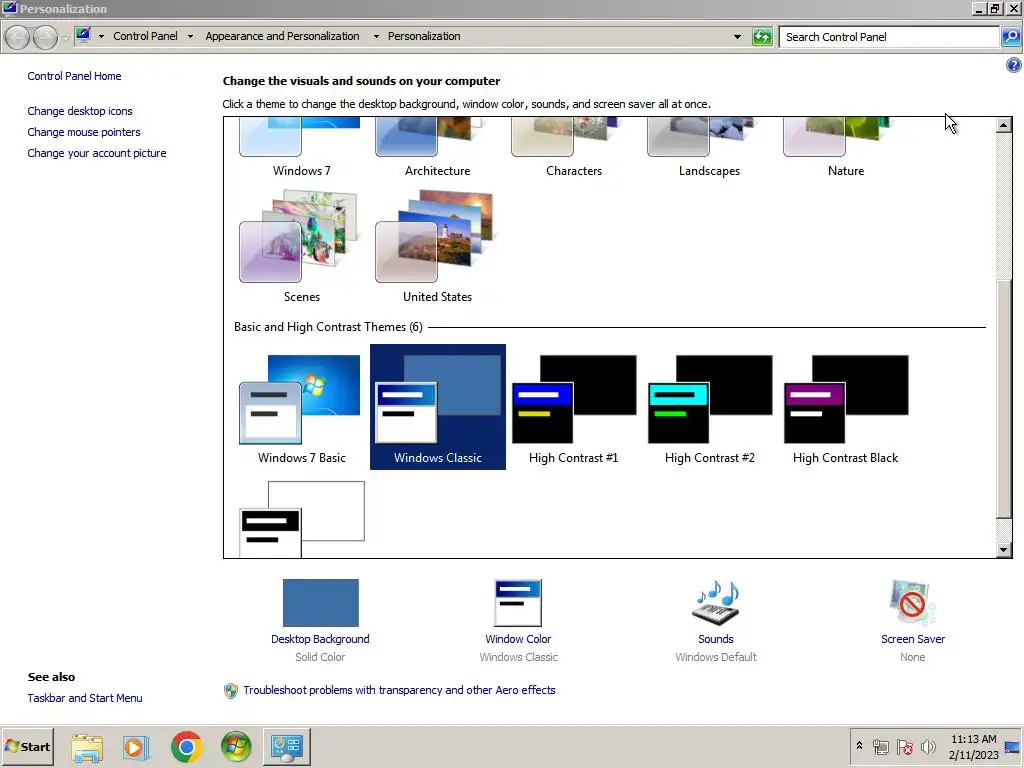Open Windows Explorer from the taskbar
Screen dimensions: 1024x768
[87, 747]
